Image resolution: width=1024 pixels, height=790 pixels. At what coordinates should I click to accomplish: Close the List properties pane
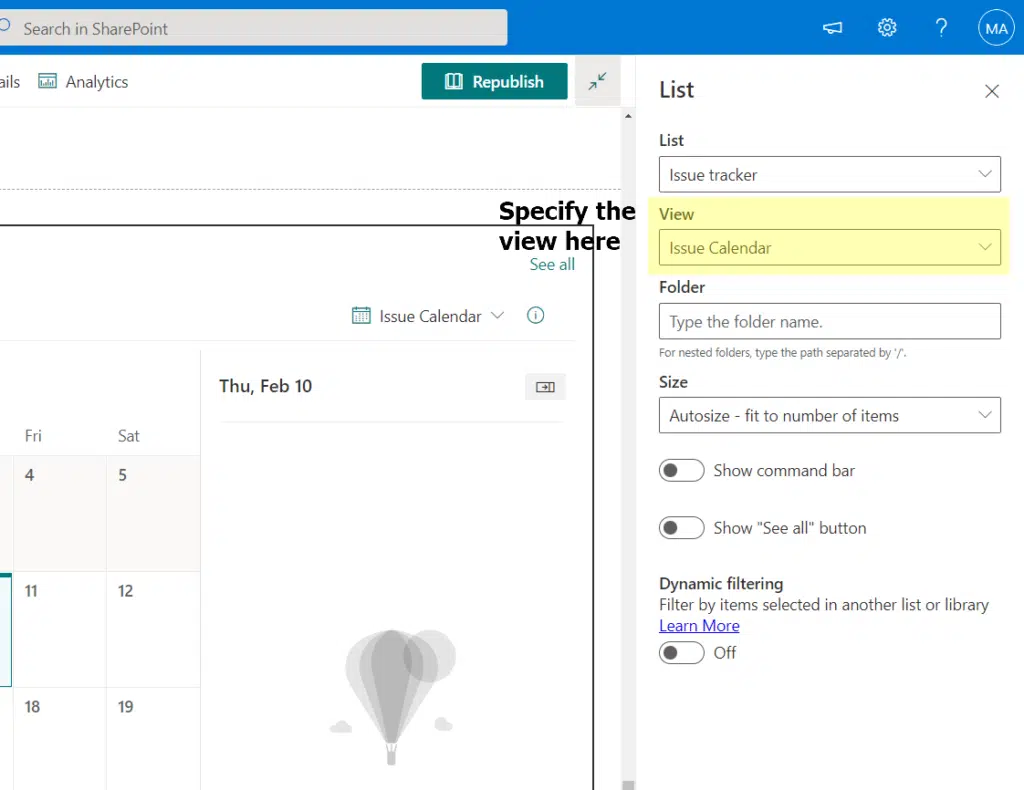[x=991, y=91]
